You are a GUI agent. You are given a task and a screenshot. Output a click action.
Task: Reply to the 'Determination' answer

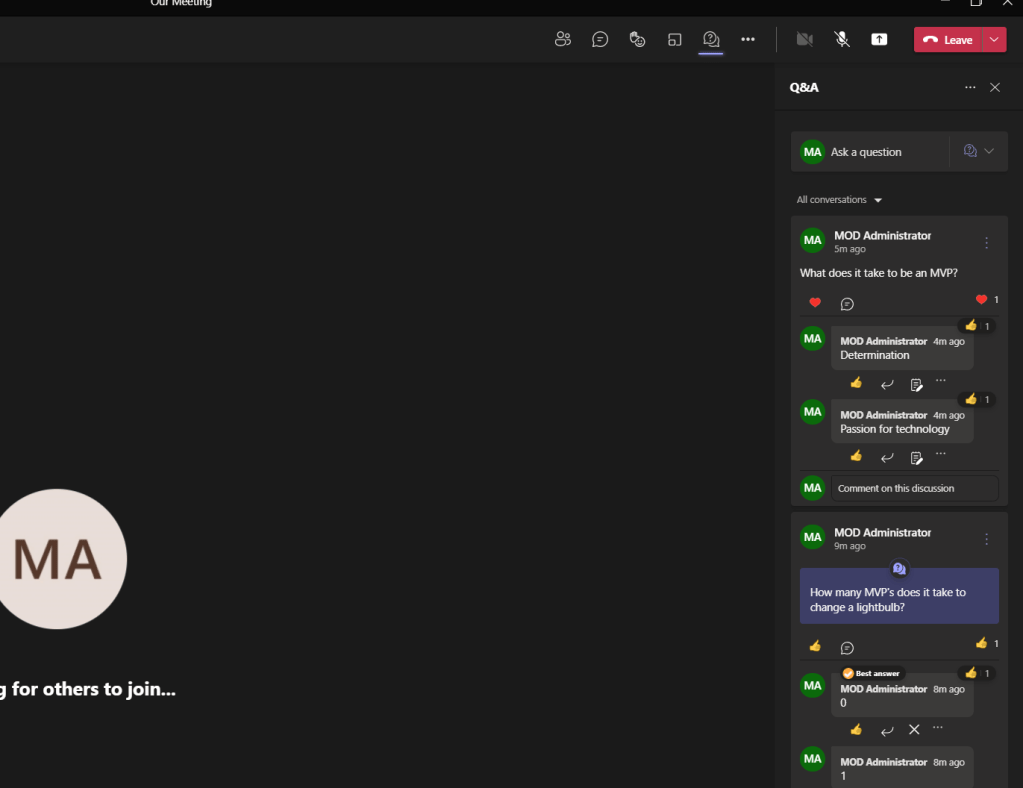[886, 384]
